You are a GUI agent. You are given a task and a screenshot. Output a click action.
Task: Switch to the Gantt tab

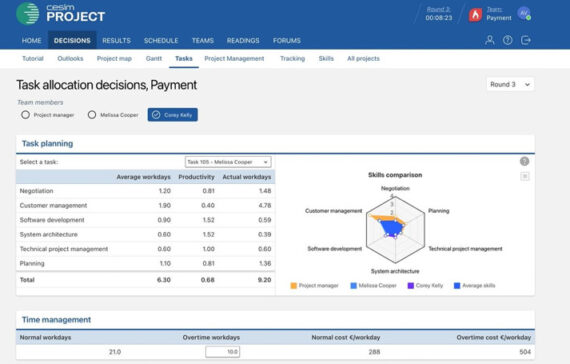pyautogui.click(x=154, y=59)
